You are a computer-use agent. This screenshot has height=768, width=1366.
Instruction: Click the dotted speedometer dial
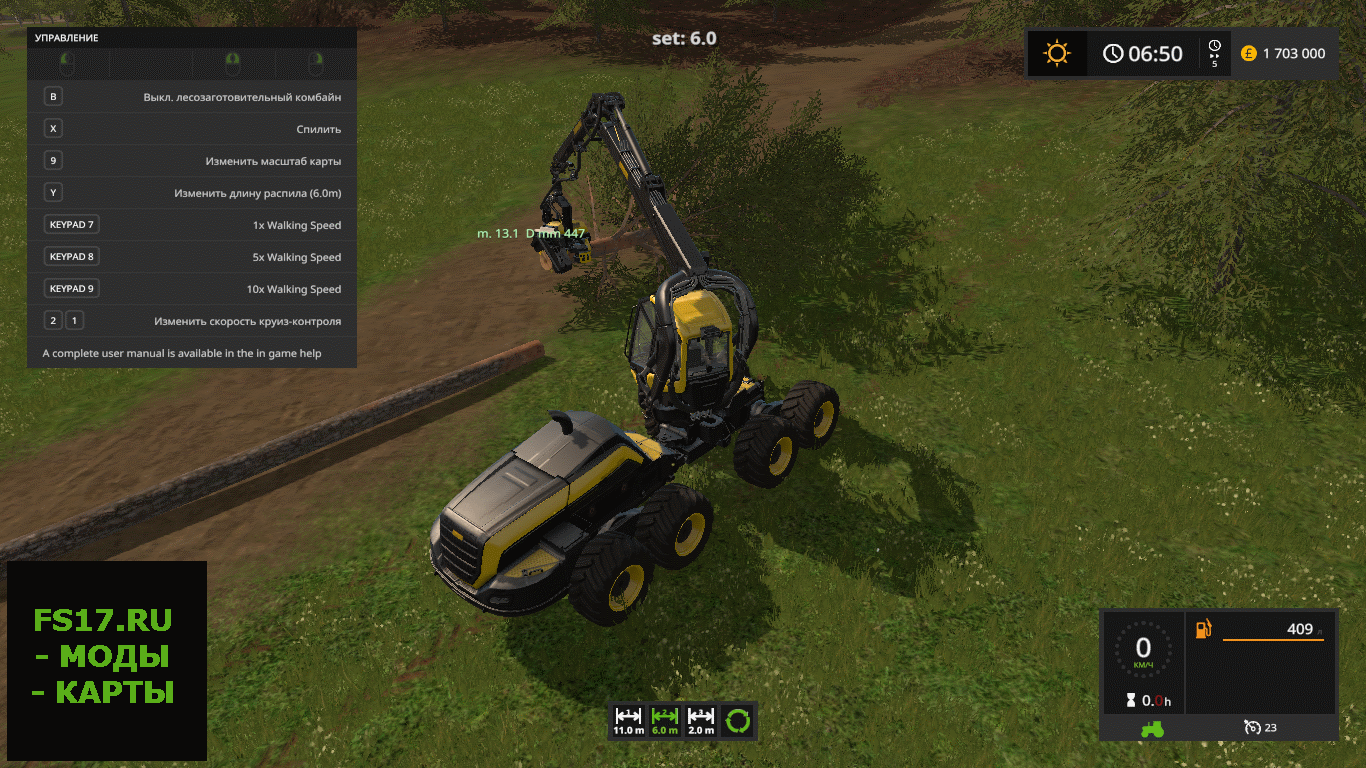point(1143,649)
